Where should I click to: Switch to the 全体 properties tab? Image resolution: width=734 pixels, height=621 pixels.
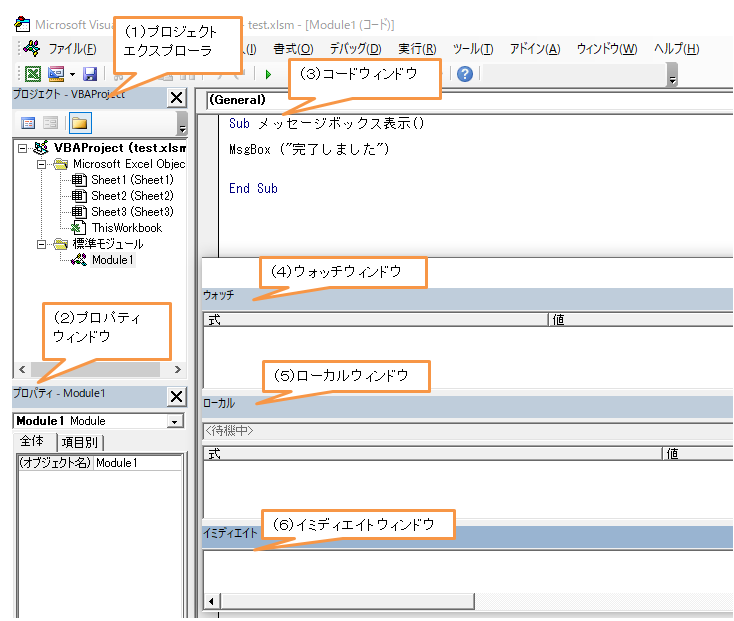click(x=32, y=441)
